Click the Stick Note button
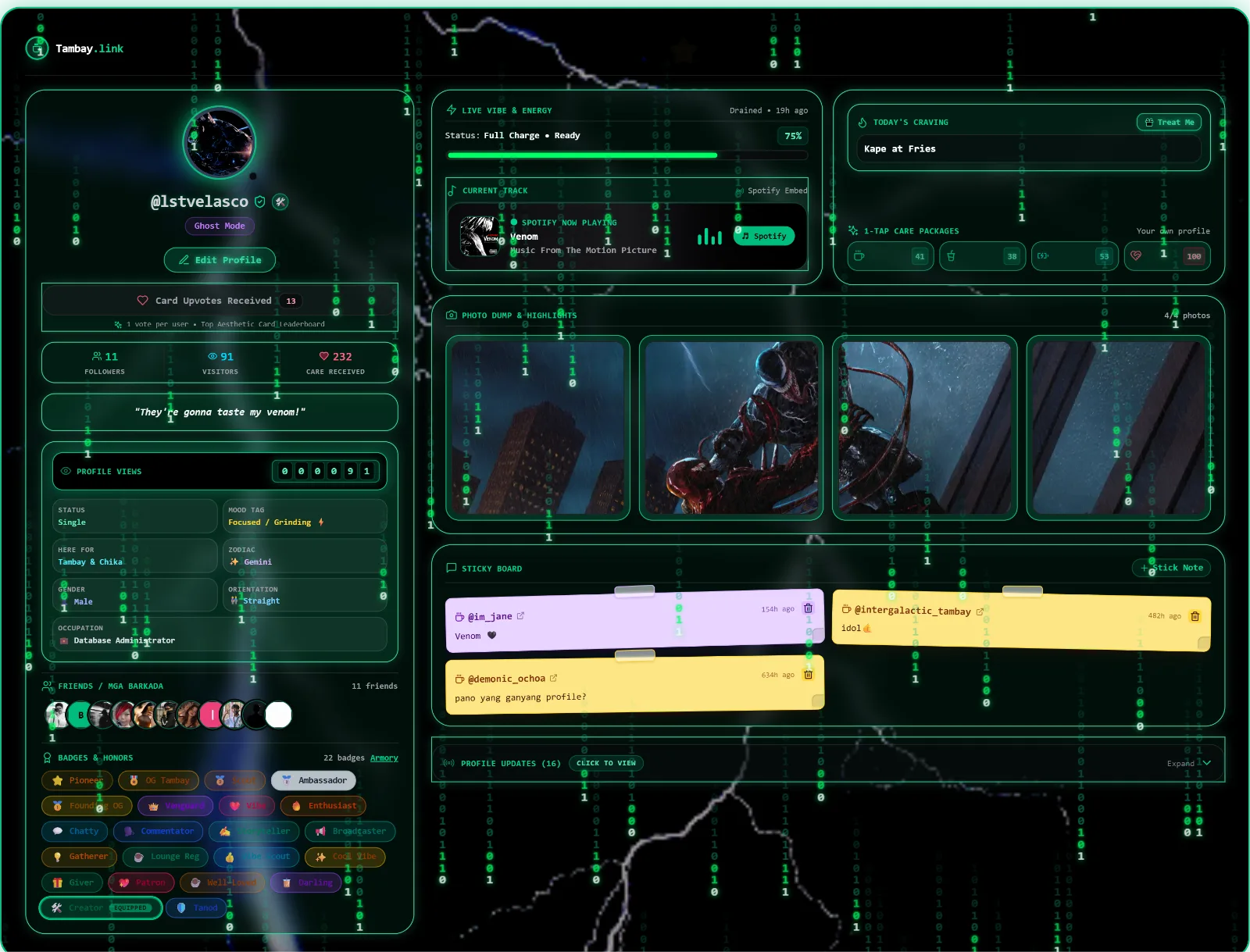 click(x=1171, y=568)
